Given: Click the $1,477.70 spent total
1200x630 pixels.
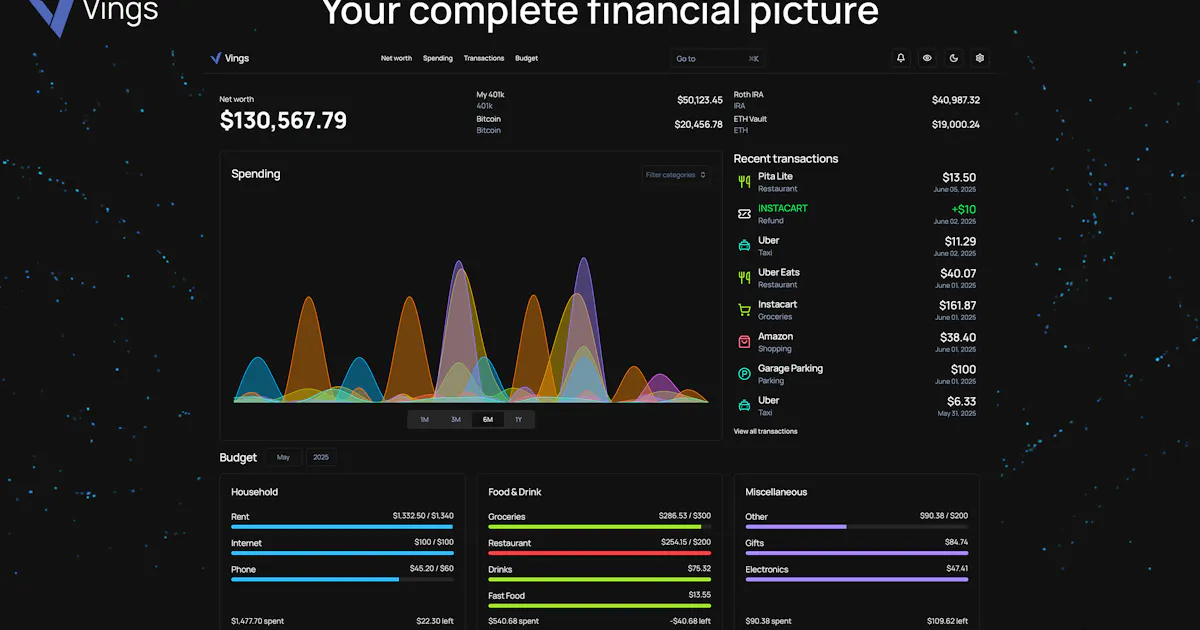Looking at the screenshot, I should (256, 621).
